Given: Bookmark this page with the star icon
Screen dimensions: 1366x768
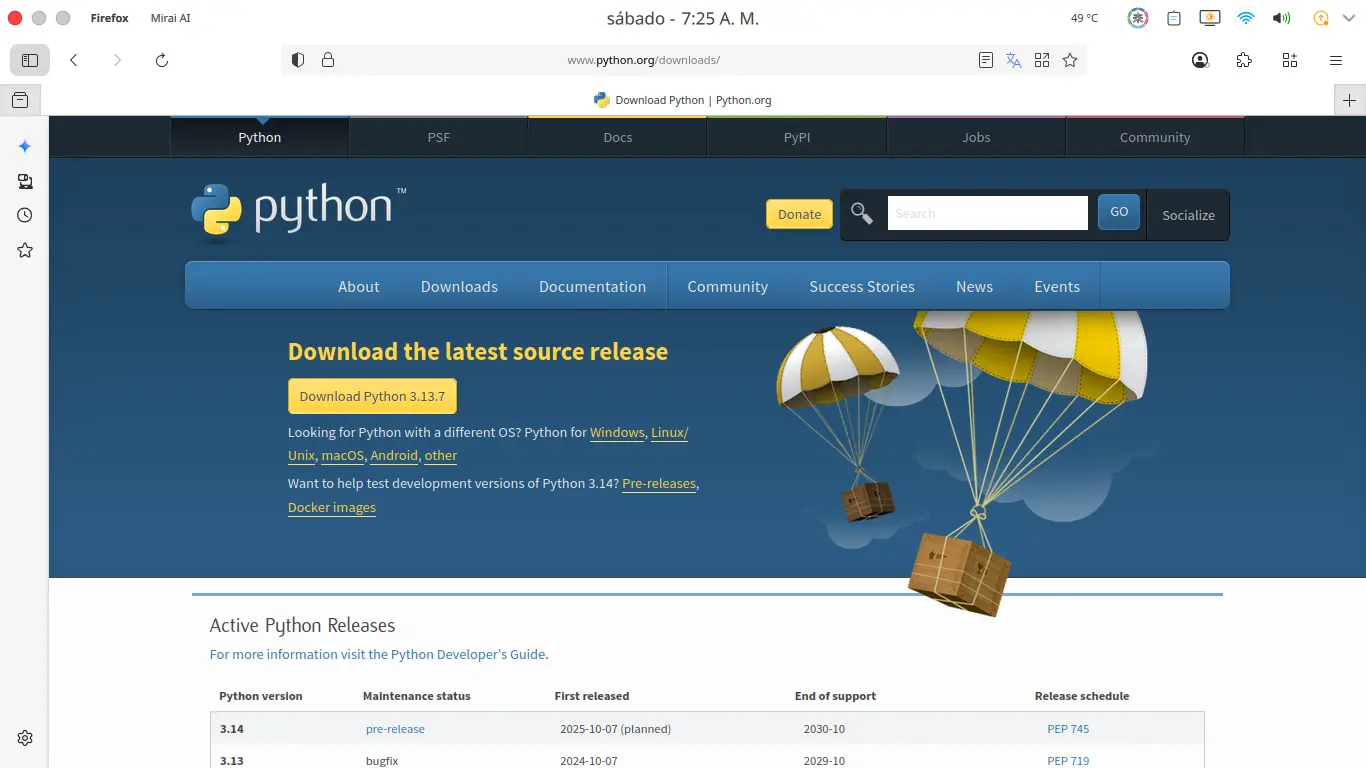Looking at the screenshot, I should [x=1070, y=60].
